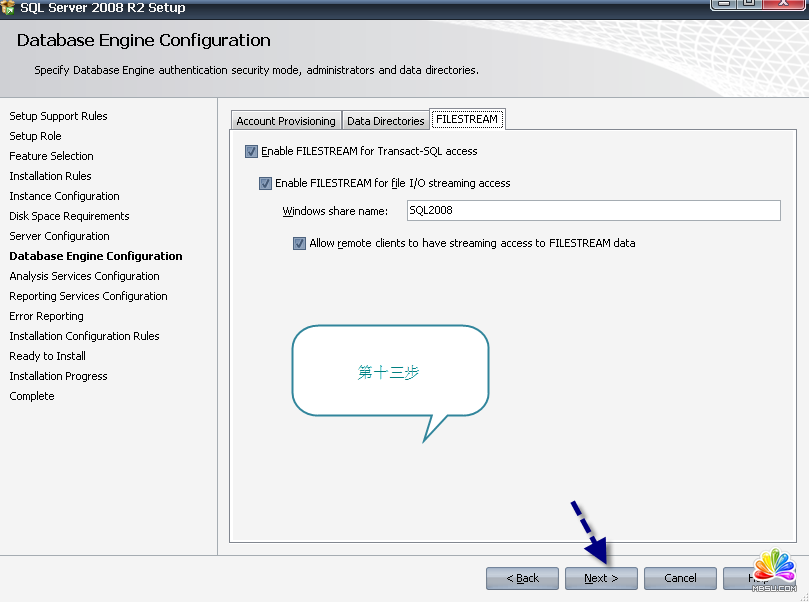The width and height of the screenshot is (809, 602).
Task: Click Analysis Services Configuration step
Action: (84, 276)
